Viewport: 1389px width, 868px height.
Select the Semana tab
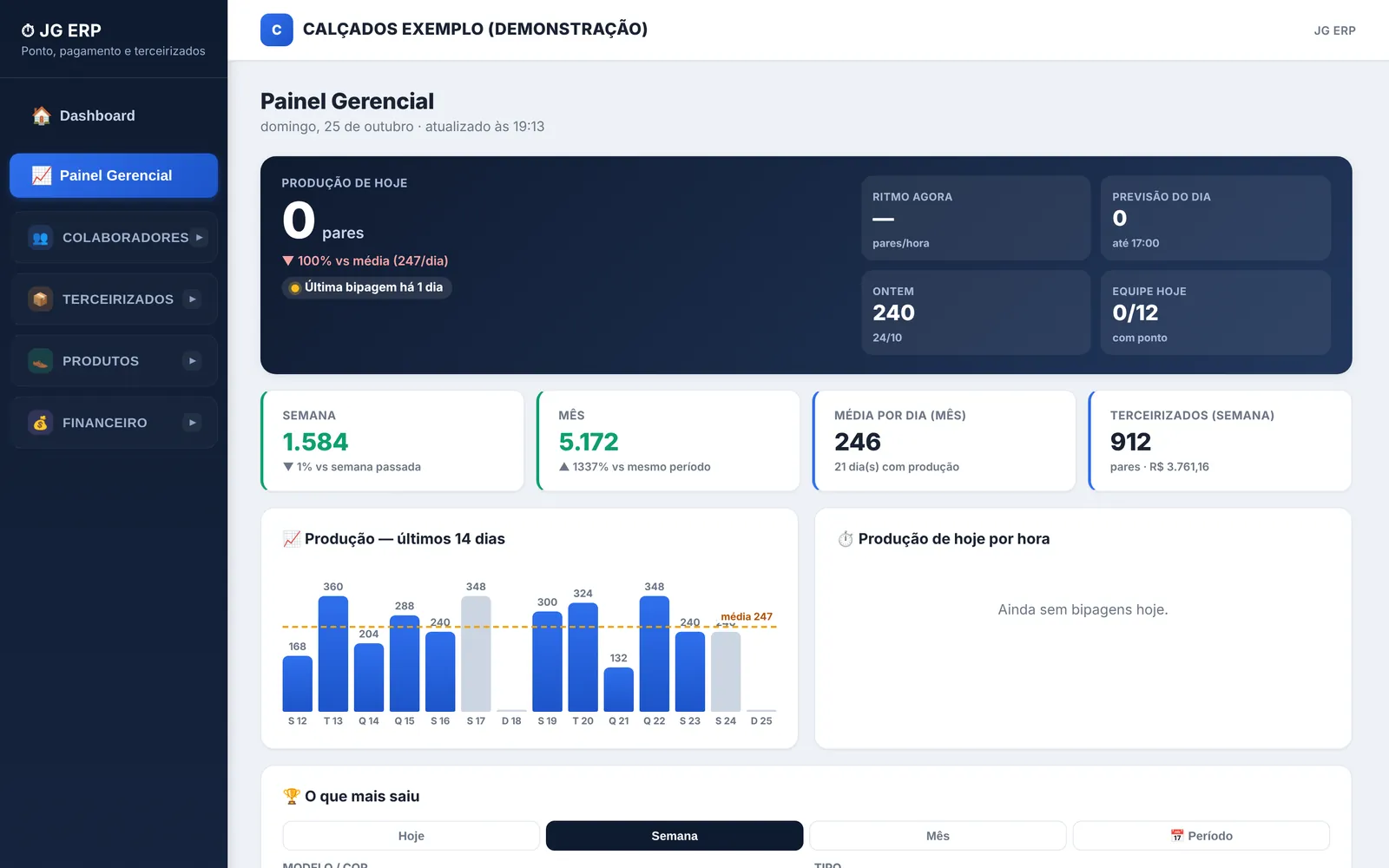click(x=675, y=836)
